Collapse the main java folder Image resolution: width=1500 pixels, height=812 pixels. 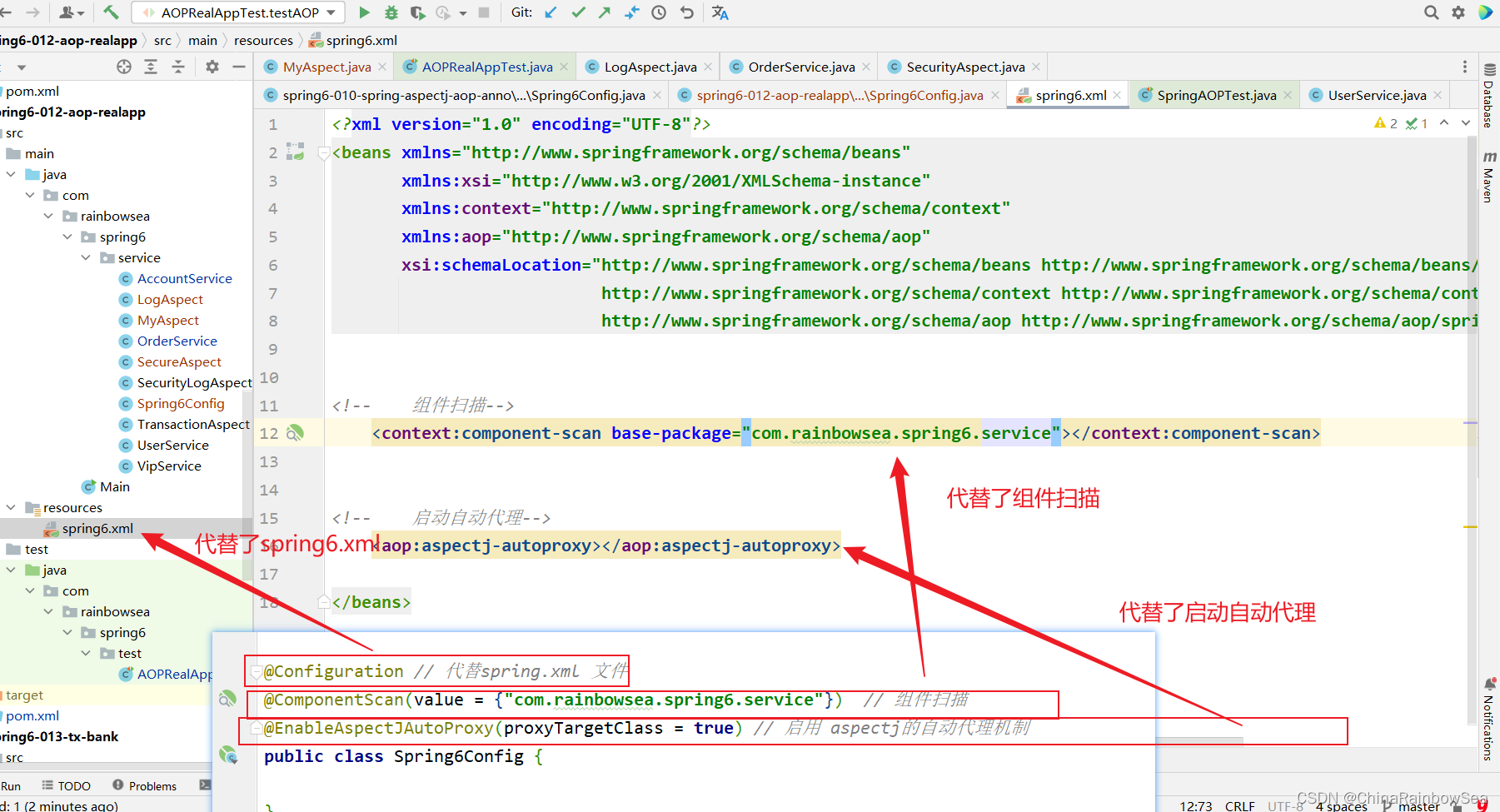point(11,174)
